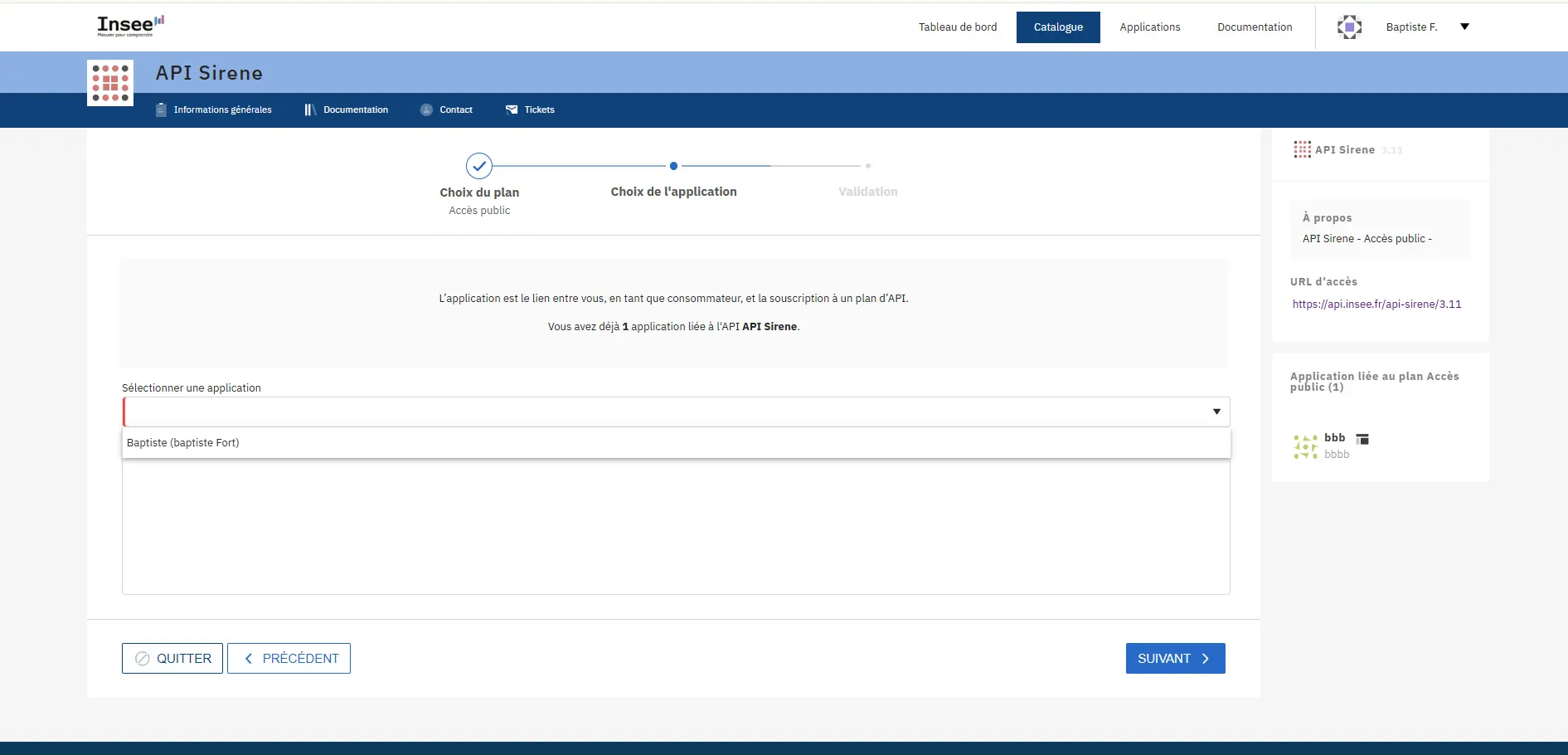The image size is (1568, 755).
Task: Click the API Sirene dotted logo tile
Action: pos(110,83)
